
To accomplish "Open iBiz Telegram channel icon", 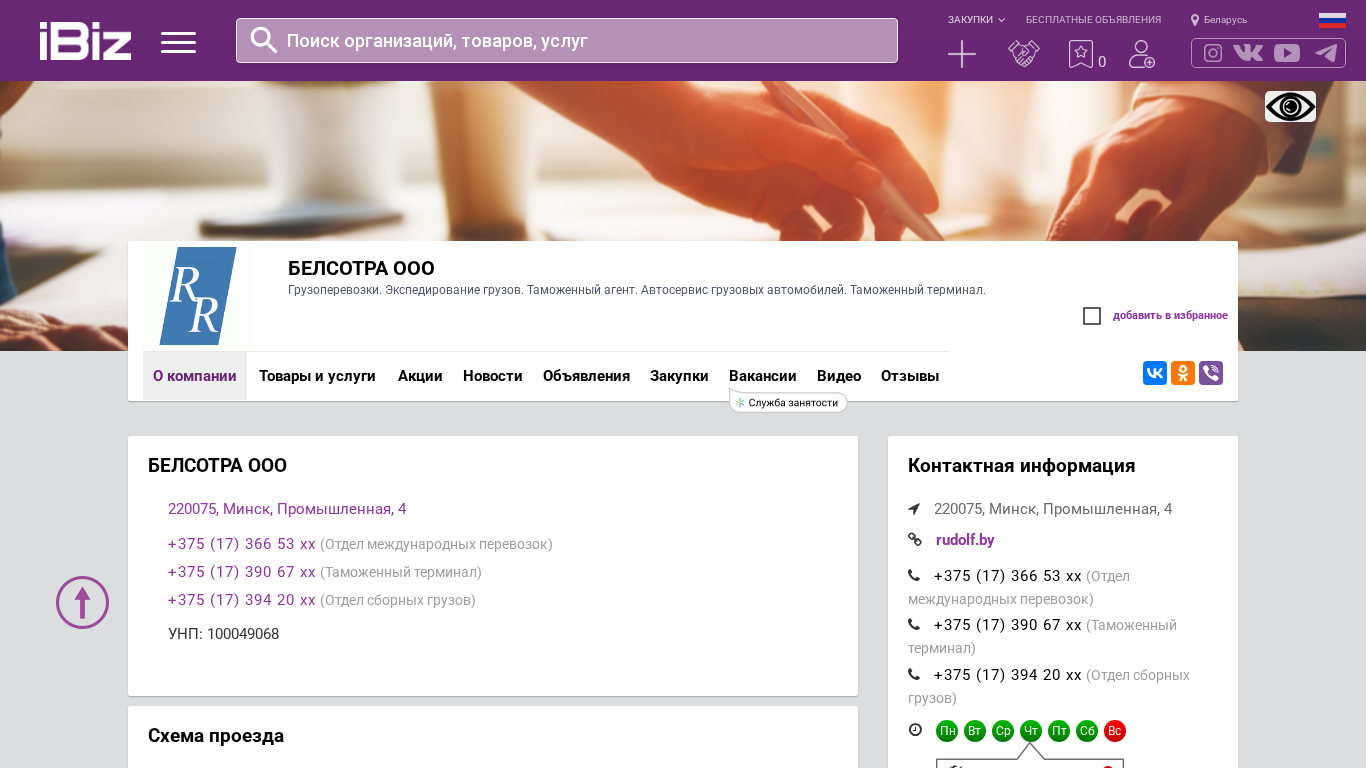I will point(1326,53).
